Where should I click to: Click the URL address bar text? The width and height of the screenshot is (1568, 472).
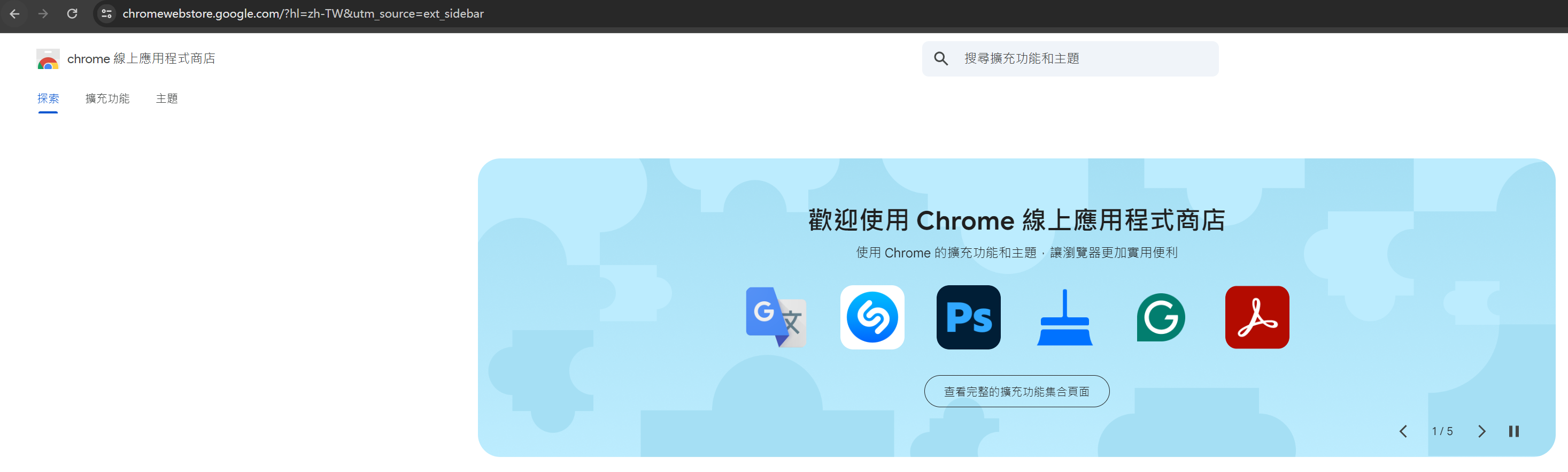tap(303, 13)
